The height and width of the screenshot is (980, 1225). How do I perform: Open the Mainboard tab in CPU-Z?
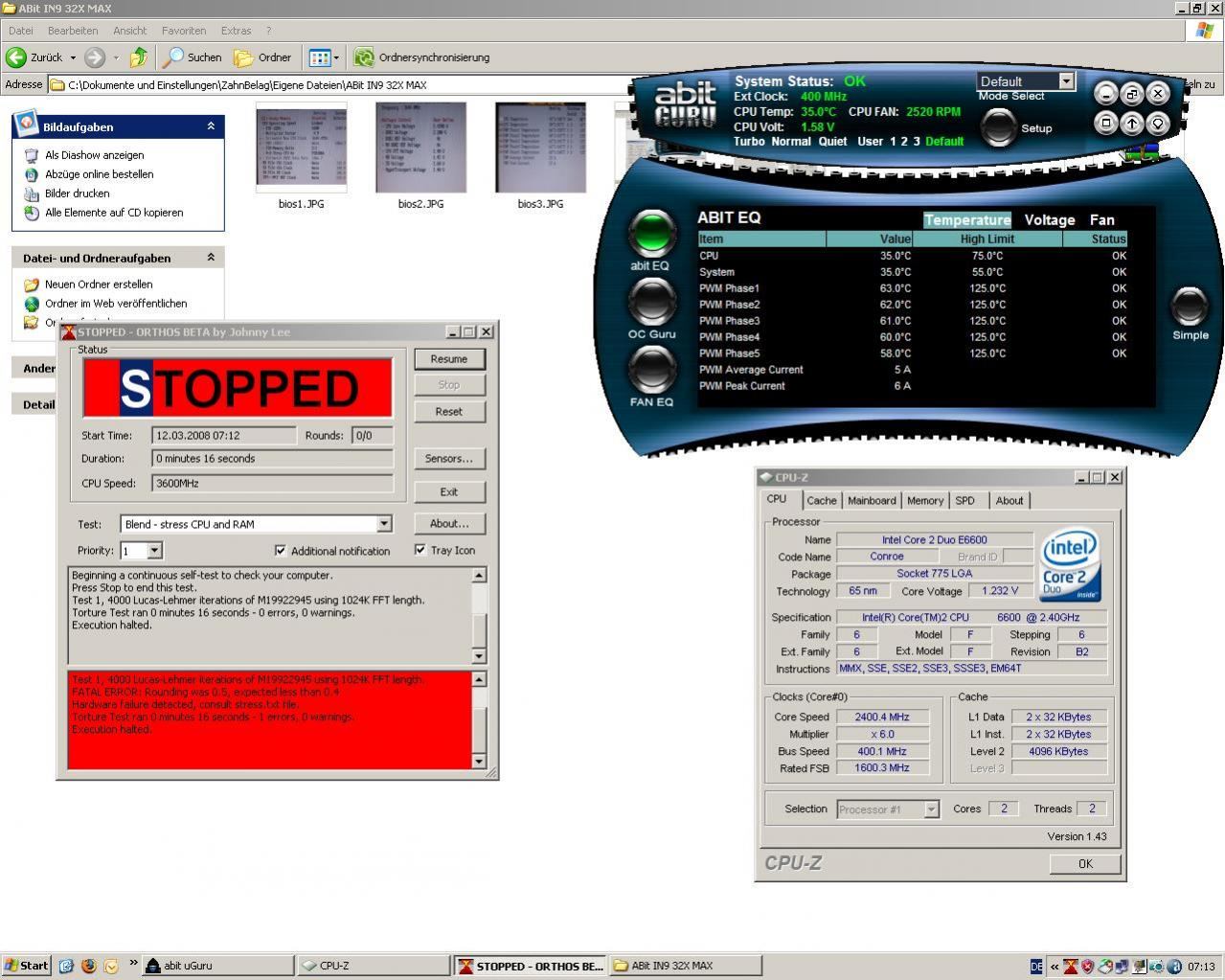pyautogui.click(x=872, y=501)
